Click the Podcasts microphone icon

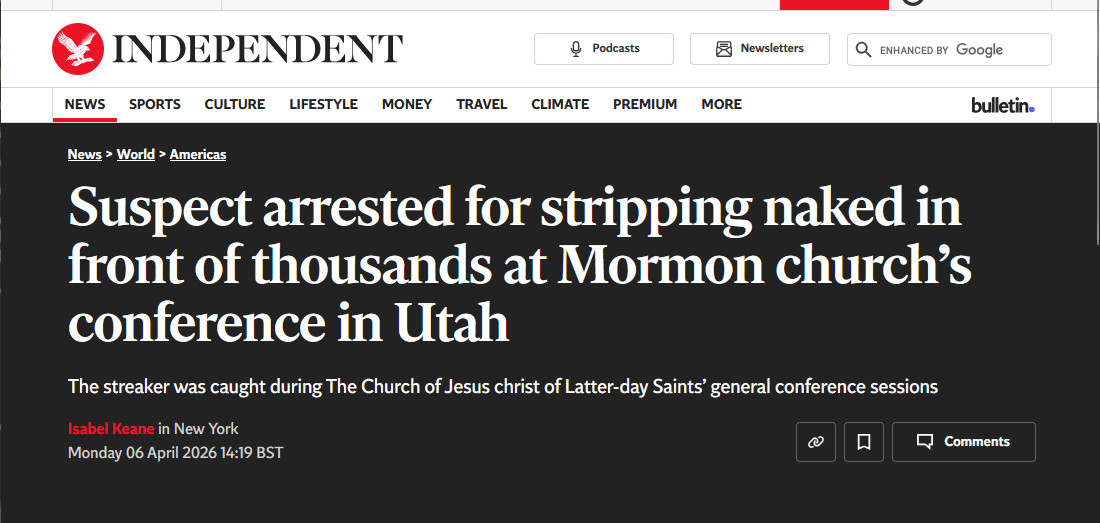[x=576, y=49]
